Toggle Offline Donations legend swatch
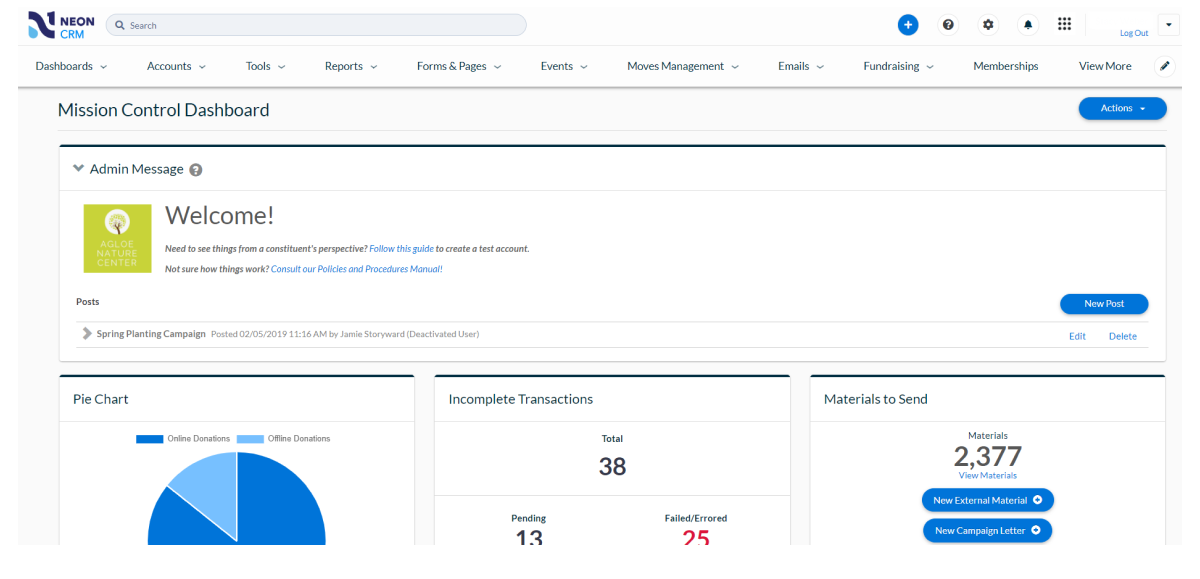The image size is (1200, 579). [x=250, y=439]
